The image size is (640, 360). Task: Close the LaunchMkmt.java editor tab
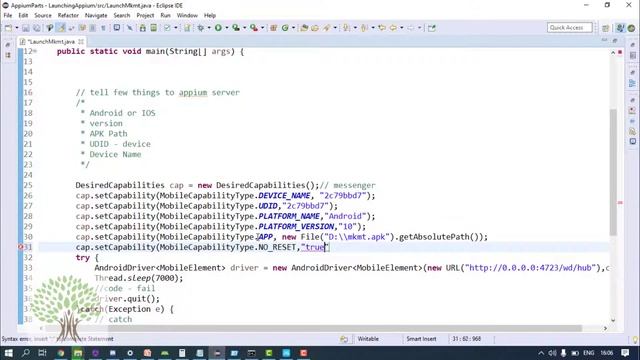pyautogui.click(x=81, y=42)
